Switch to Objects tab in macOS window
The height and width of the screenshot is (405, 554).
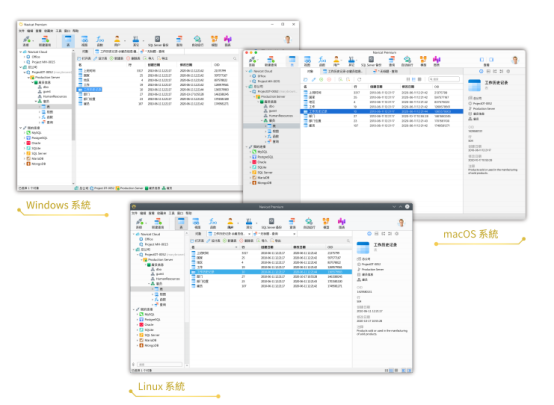point(310,71)
